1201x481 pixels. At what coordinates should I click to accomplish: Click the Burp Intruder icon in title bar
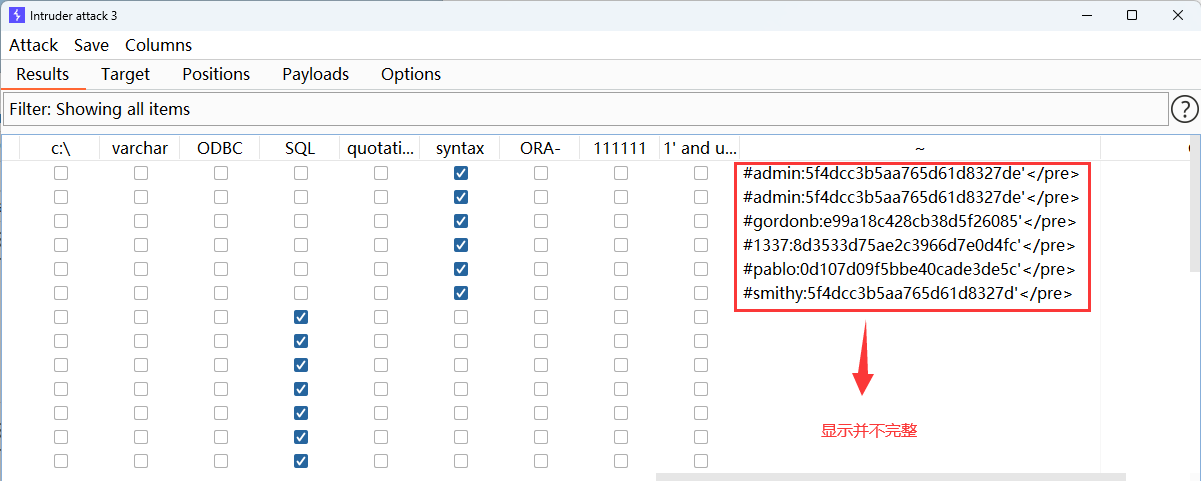pos(16,15)
